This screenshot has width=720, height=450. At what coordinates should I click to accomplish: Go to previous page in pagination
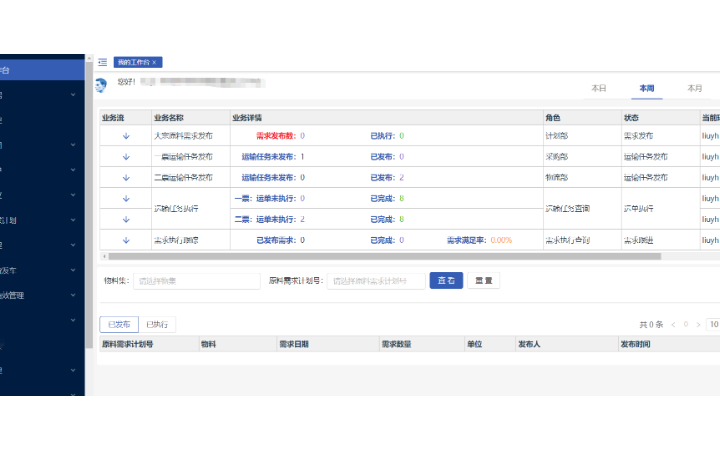673,325
